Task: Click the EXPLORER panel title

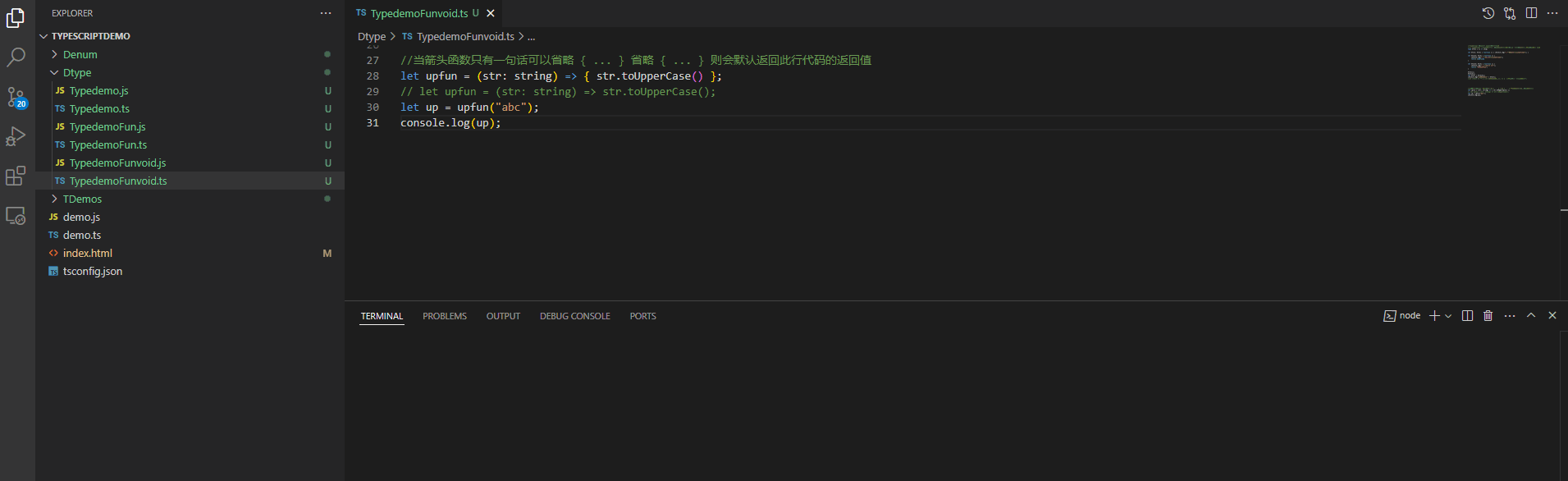Action: tap(72, 13)
